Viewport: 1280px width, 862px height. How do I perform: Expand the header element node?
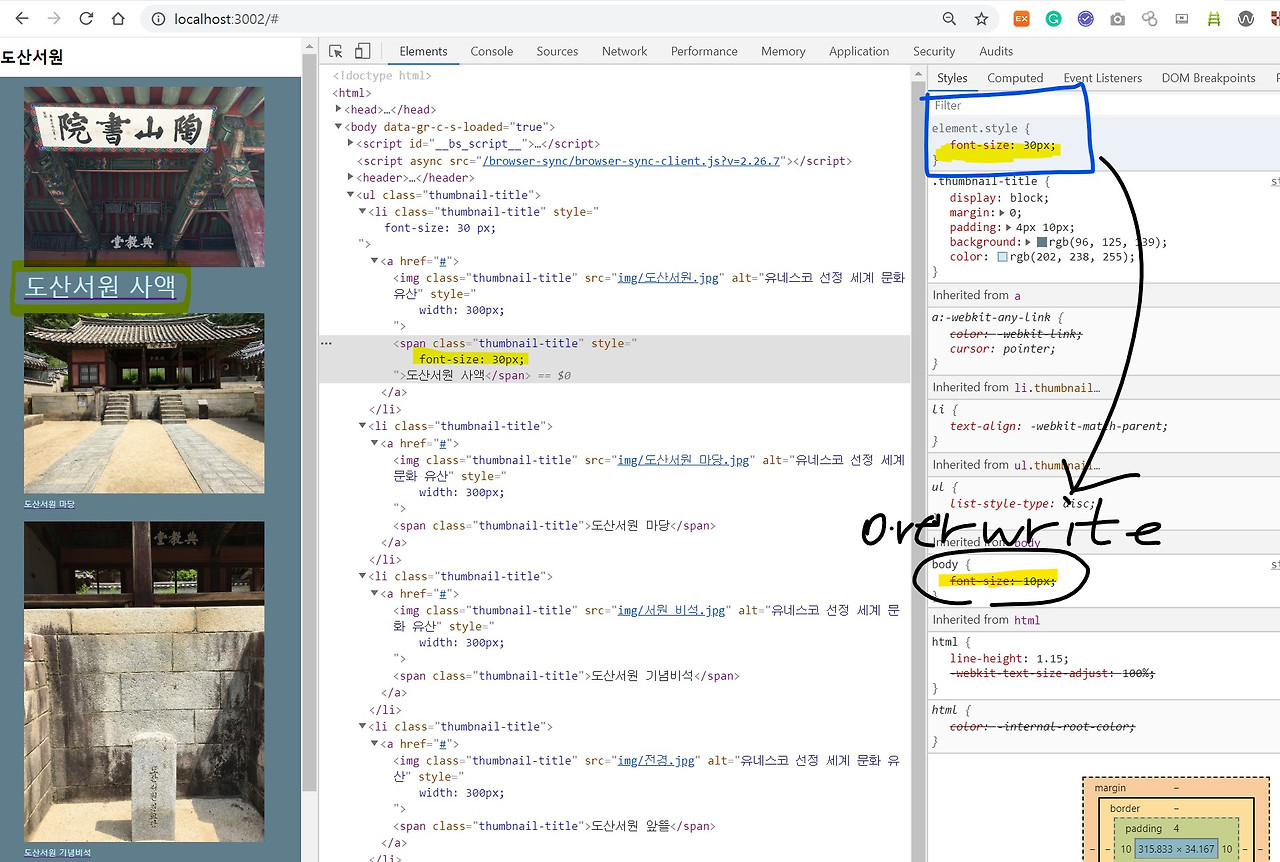(351, 178)
